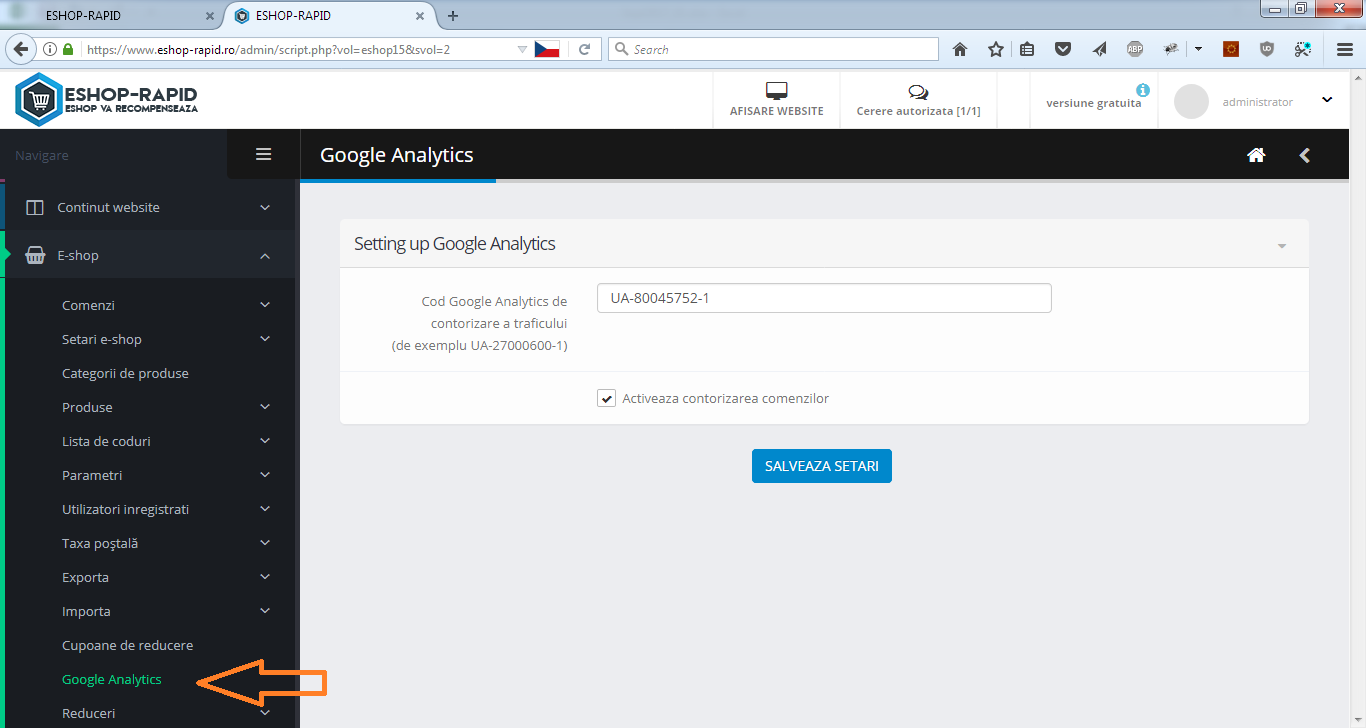Click the blue info icon near versiune gratuita
Viewport: 1366px width, 728px height.
coord(1143,90)
